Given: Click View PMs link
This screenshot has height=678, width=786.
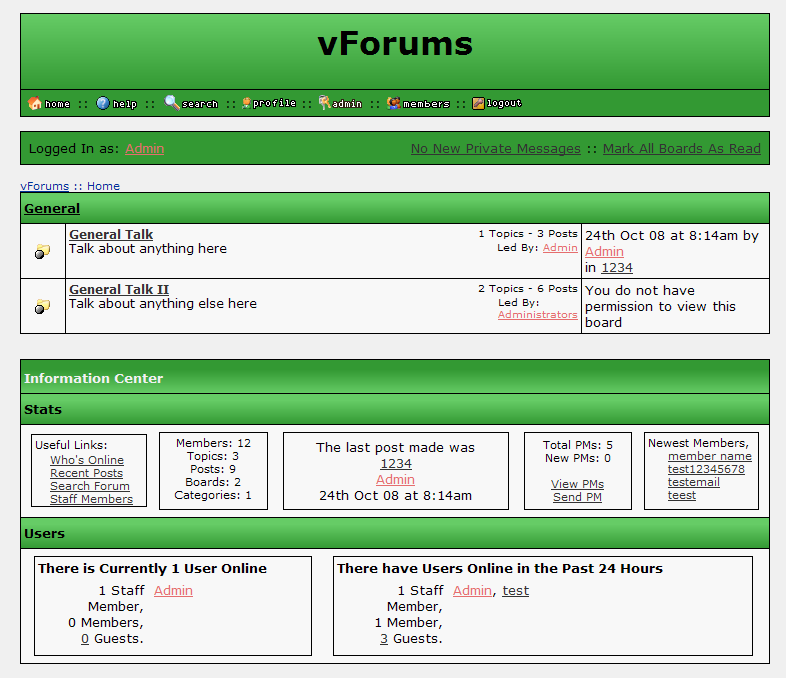Looking at the screenshot, I should [x=577, y=484].
